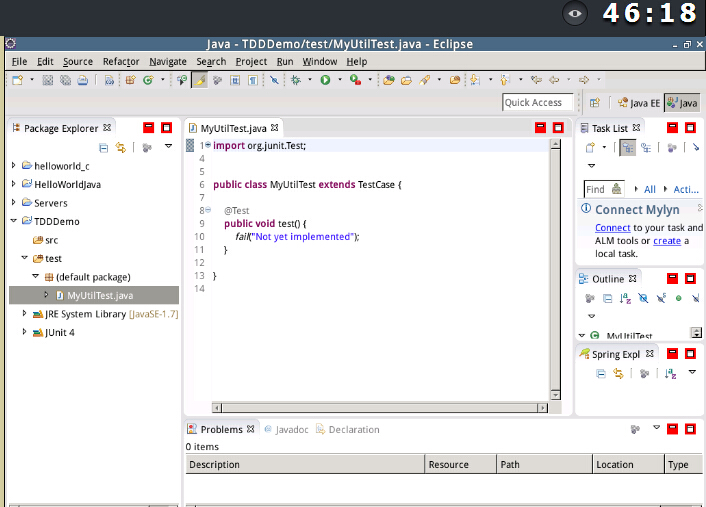Screen dimensions: 706x507
Task: Open the Source menu
Action: pos(78,61)
